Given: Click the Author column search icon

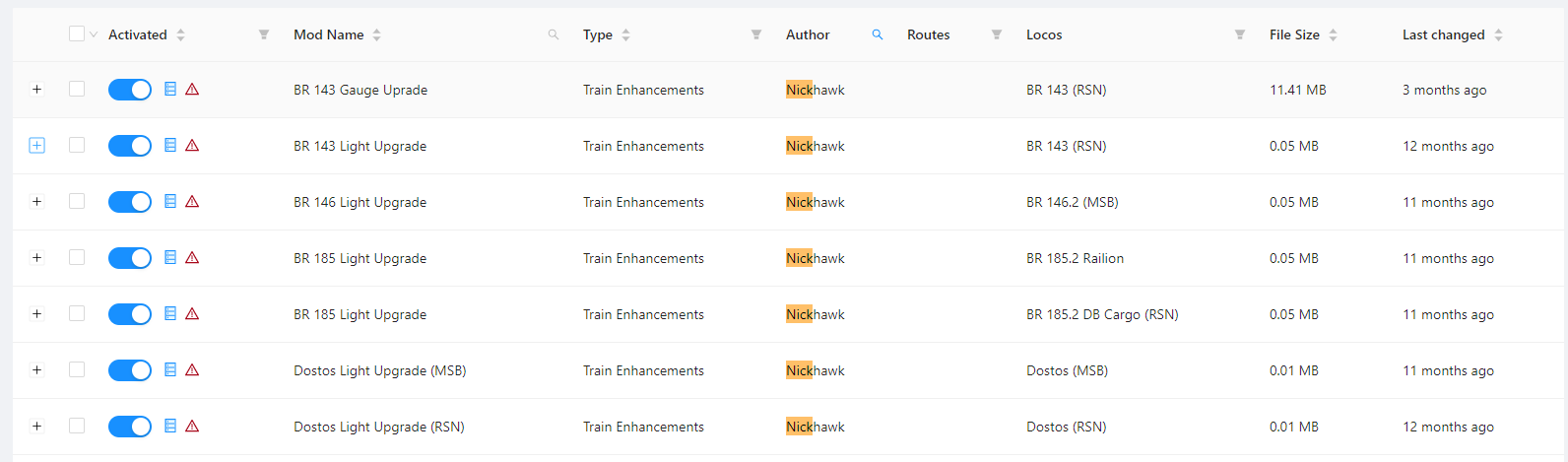Looking at the screenshot, I should pos(878,34).
